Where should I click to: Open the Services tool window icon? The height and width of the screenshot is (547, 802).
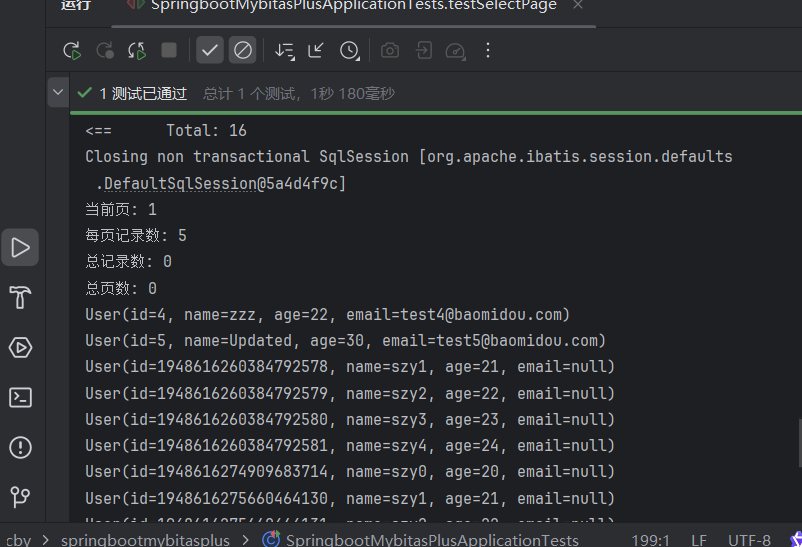pyautogui.click(x=20, y=347)
